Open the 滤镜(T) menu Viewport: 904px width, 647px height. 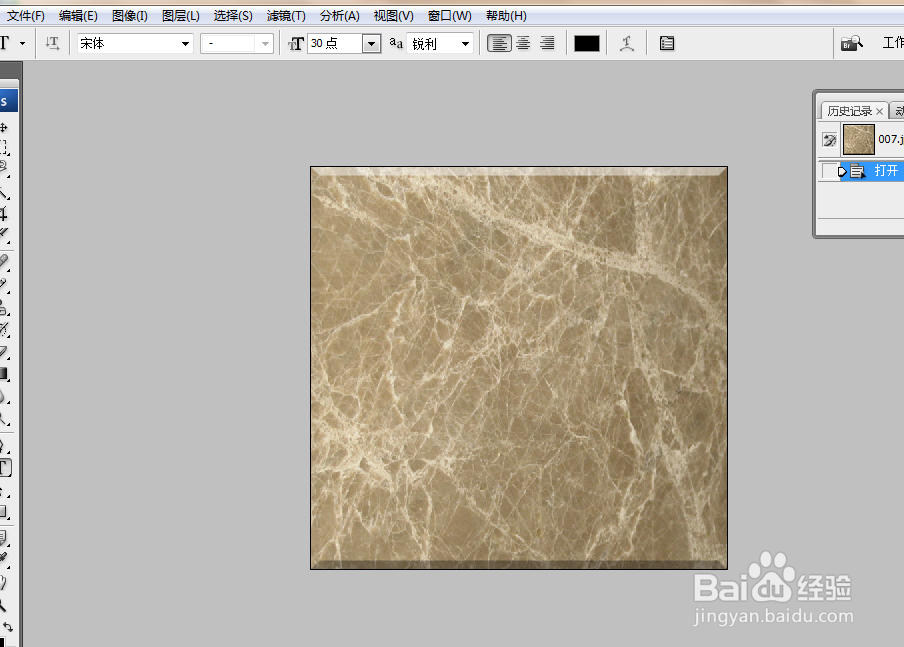(286, 16)
